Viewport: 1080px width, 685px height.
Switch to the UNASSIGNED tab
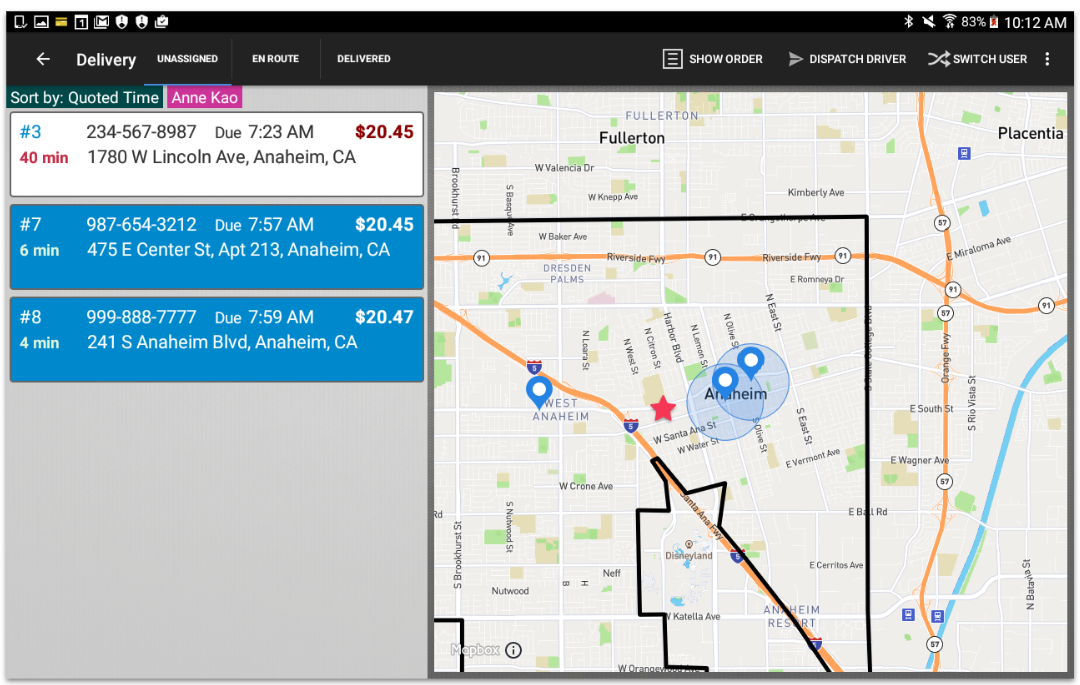point(187,59)
